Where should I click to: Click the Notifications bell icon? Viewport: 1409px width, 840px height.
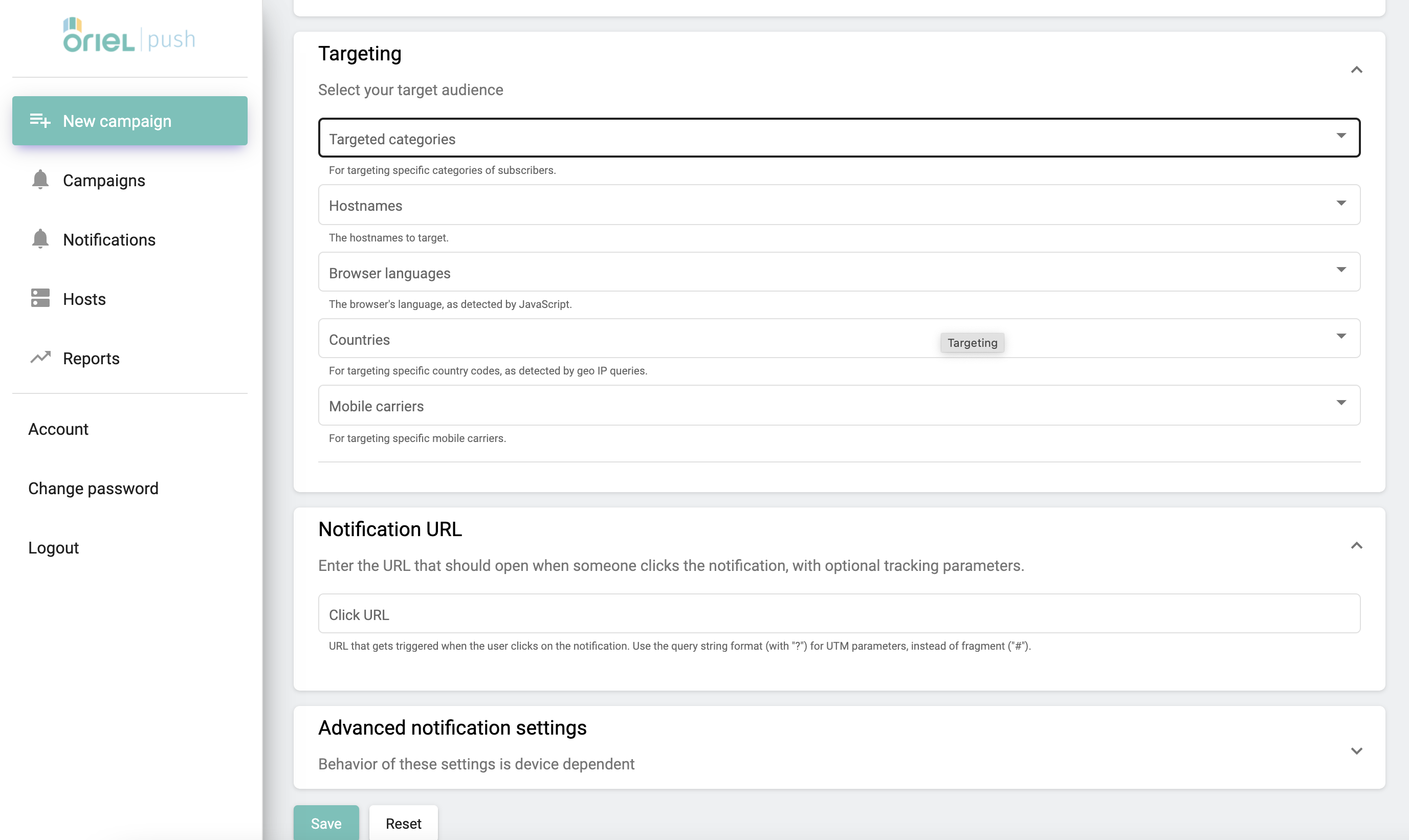40,239
